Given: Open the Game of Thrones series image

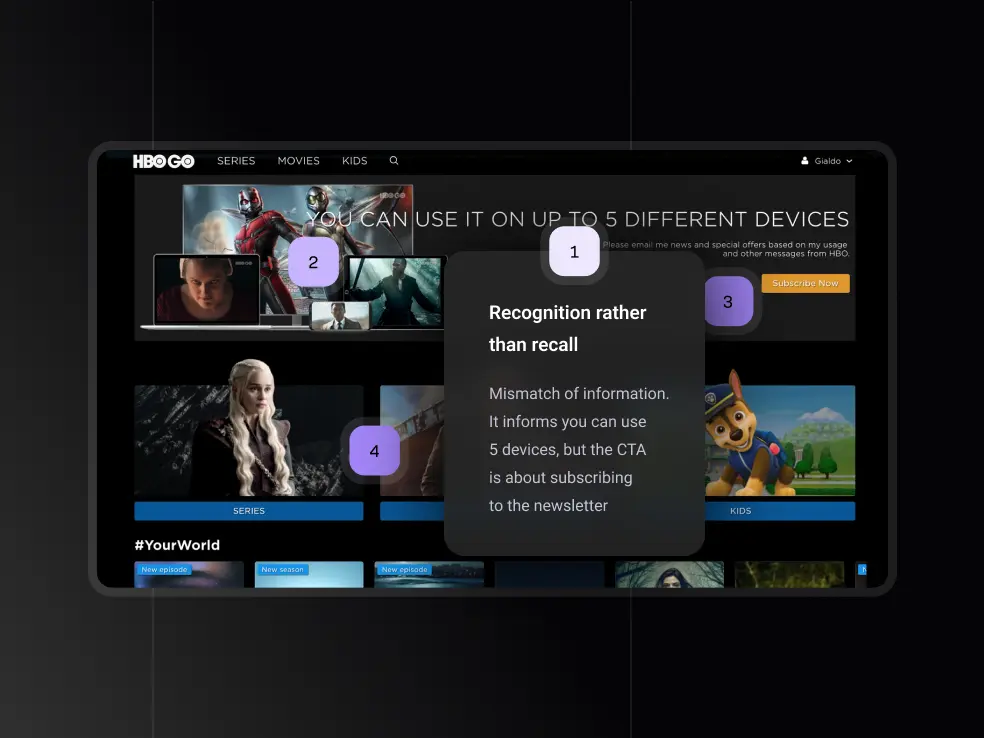Looking at the screenshot, I should tap(249, 440).
